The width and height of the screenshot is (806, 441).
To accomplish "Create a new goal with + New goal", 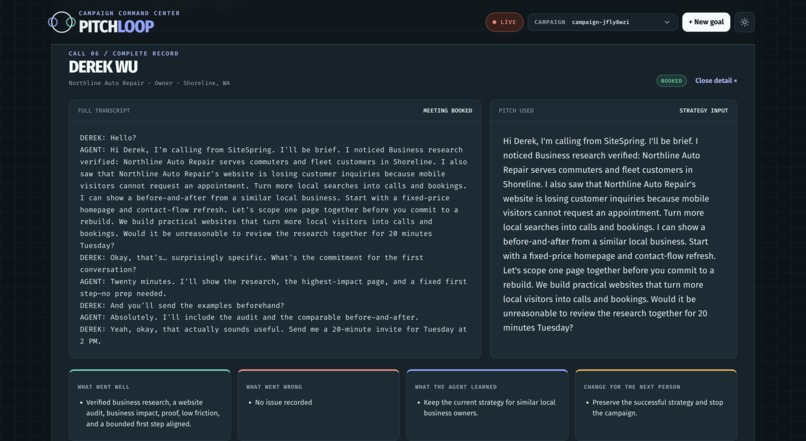I will 706,22.
